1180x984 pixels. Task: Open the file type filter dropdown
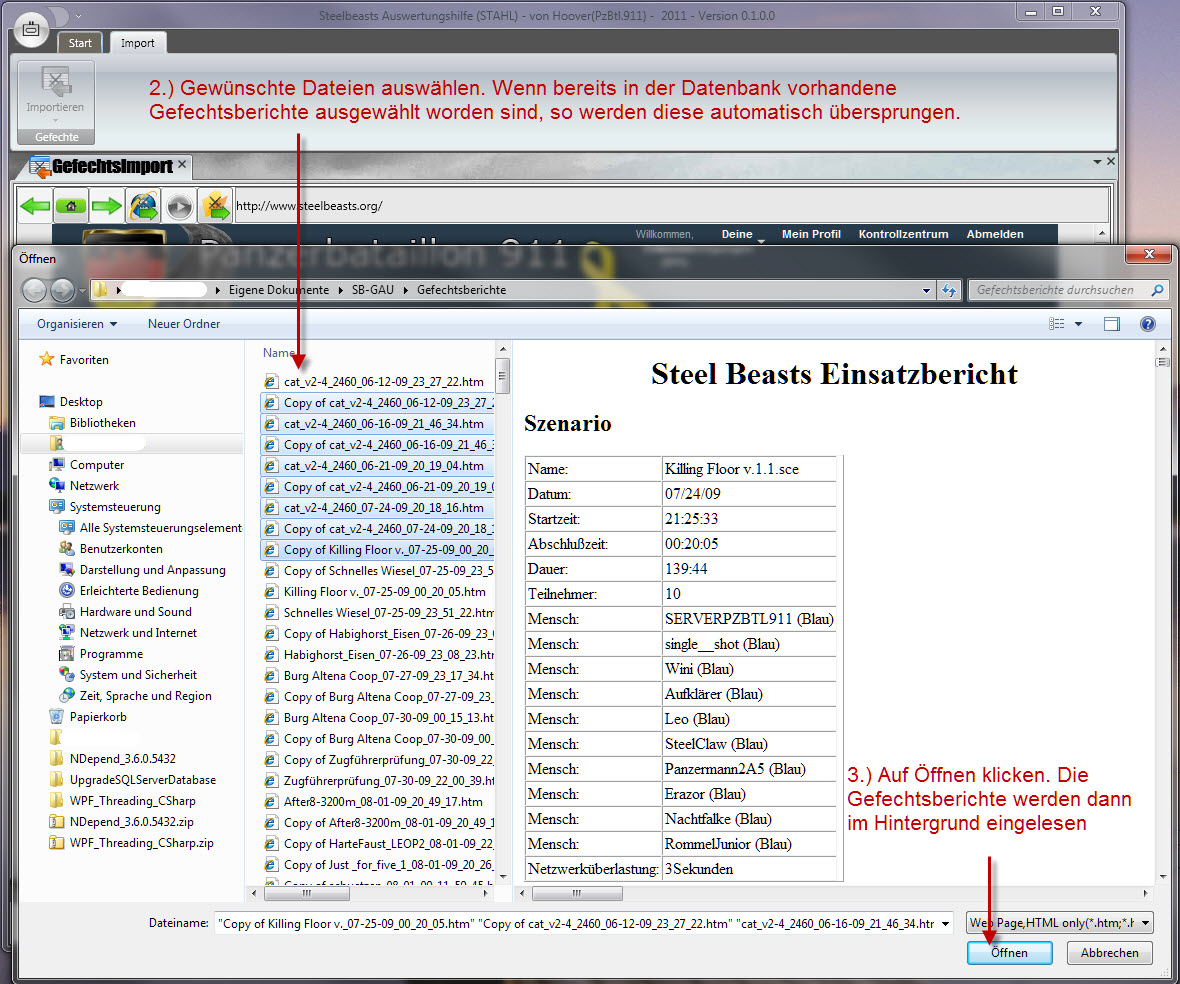tap(1058, 924)
